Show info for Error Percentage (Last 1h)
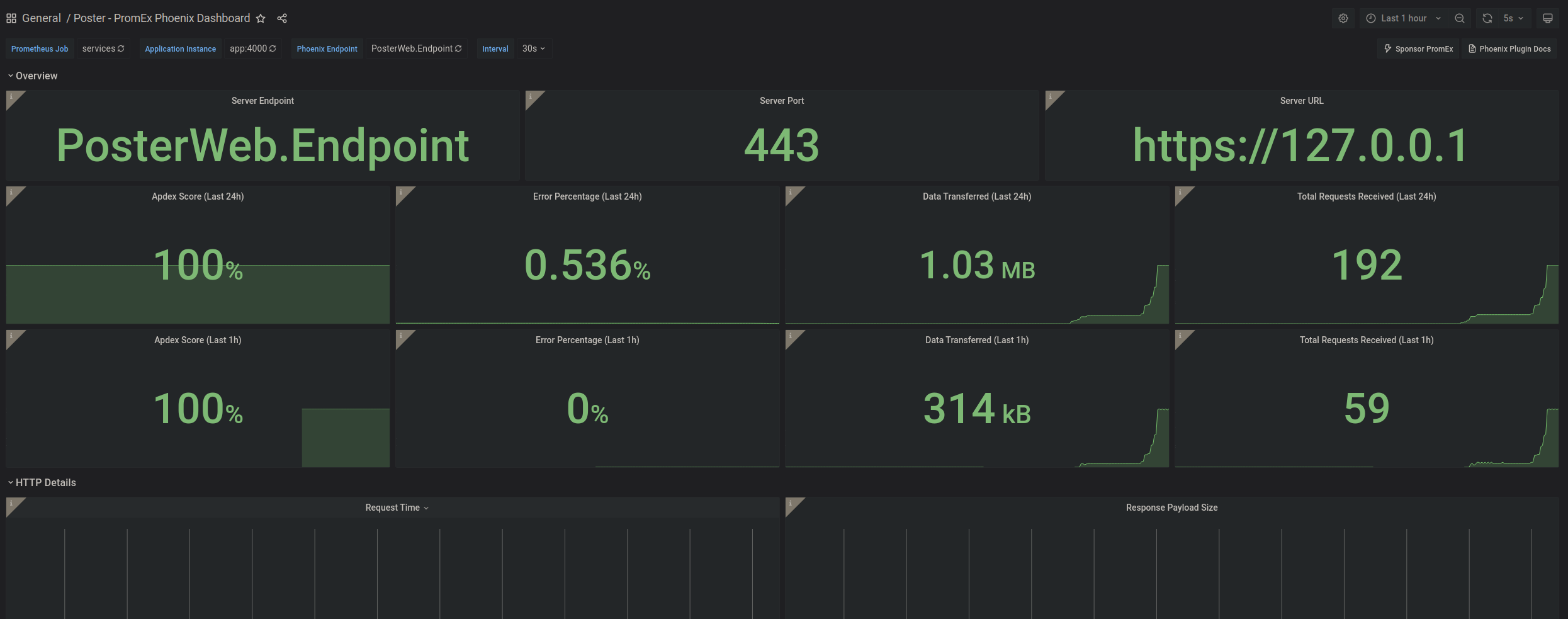The height and width of the screenshot is (619, 1568). click(402, 336)
